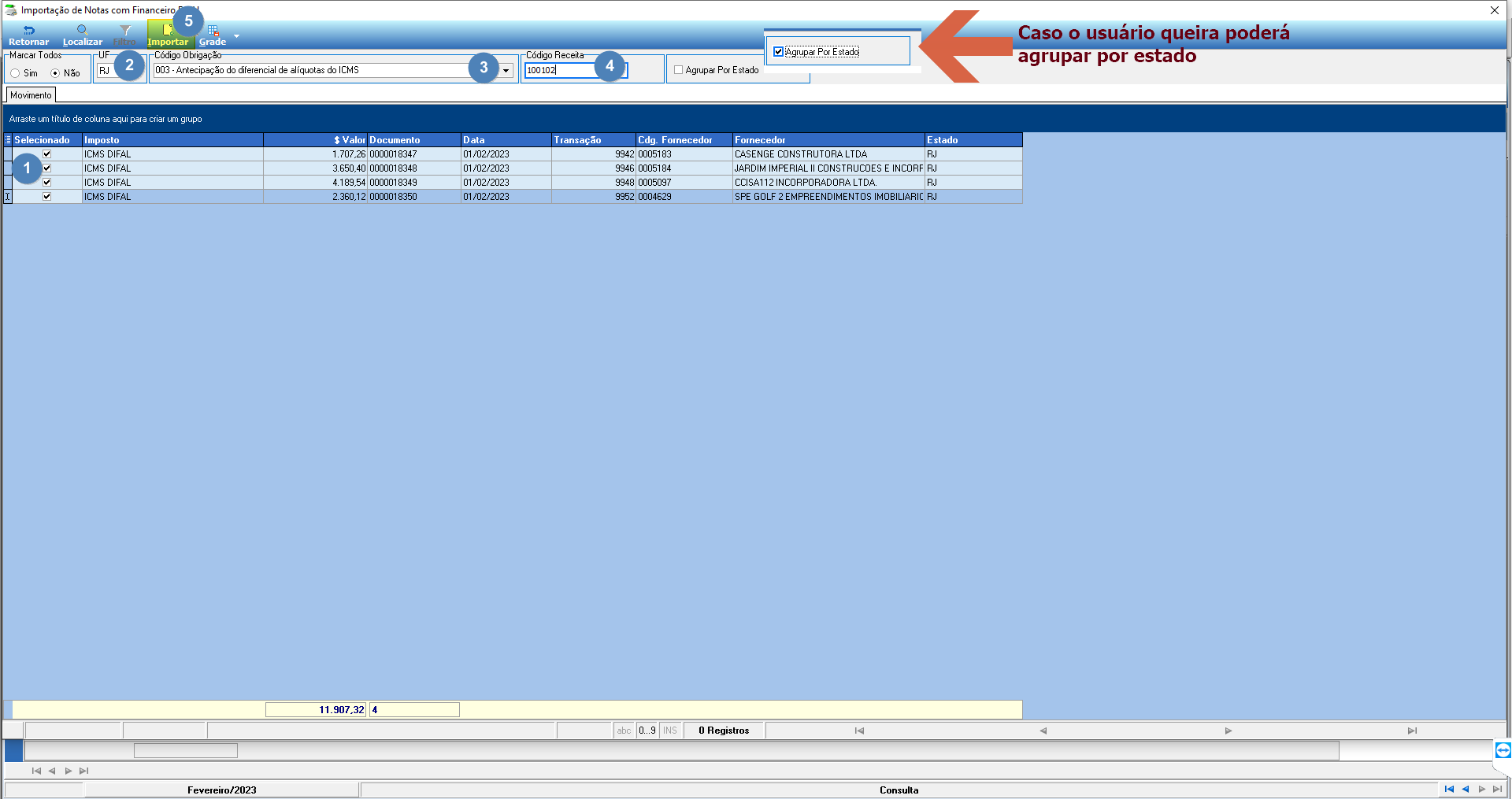Sort by Cdg. Fornecedor column header
Image resolution: width=1512 pixels, height=799 pixels.
[684, 140]
